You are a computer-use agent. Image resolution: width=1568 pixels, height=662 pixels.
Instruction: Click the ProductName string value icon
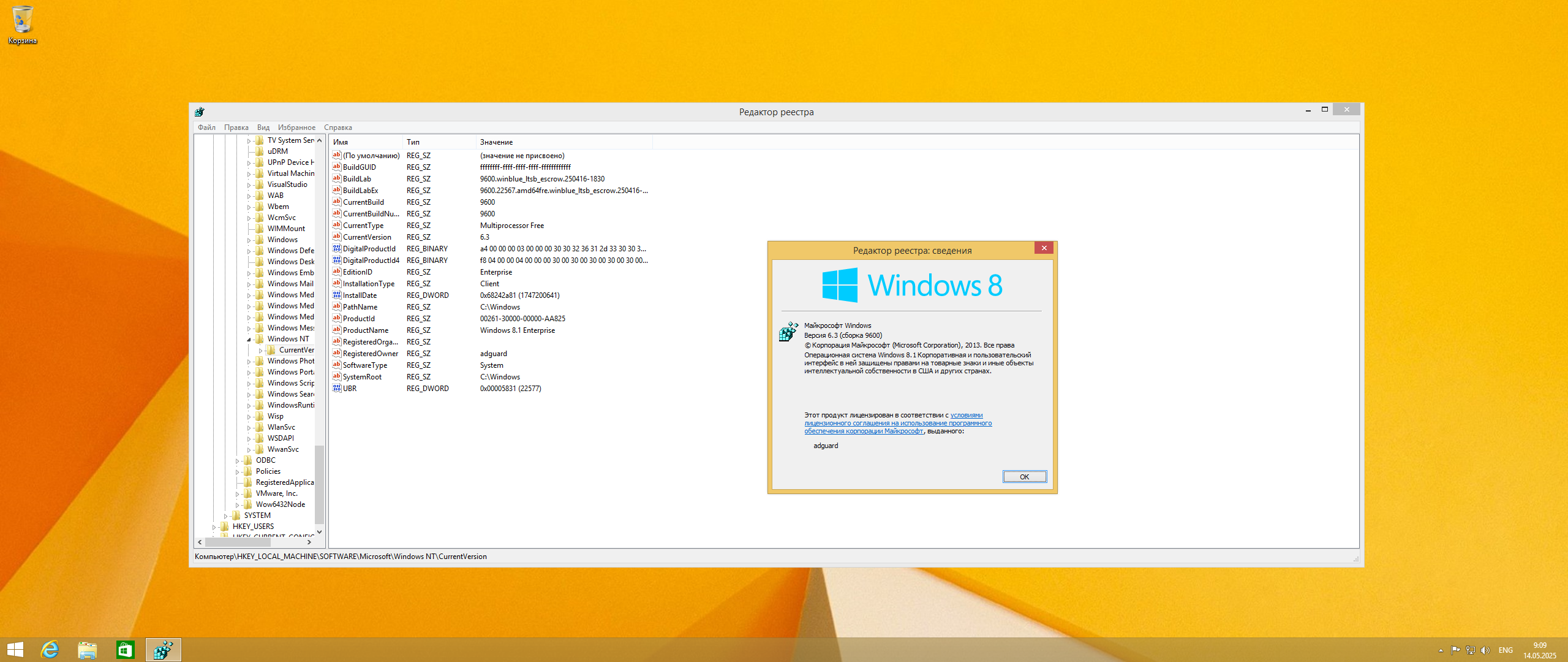pyautogui.click(x=336, y=330)
